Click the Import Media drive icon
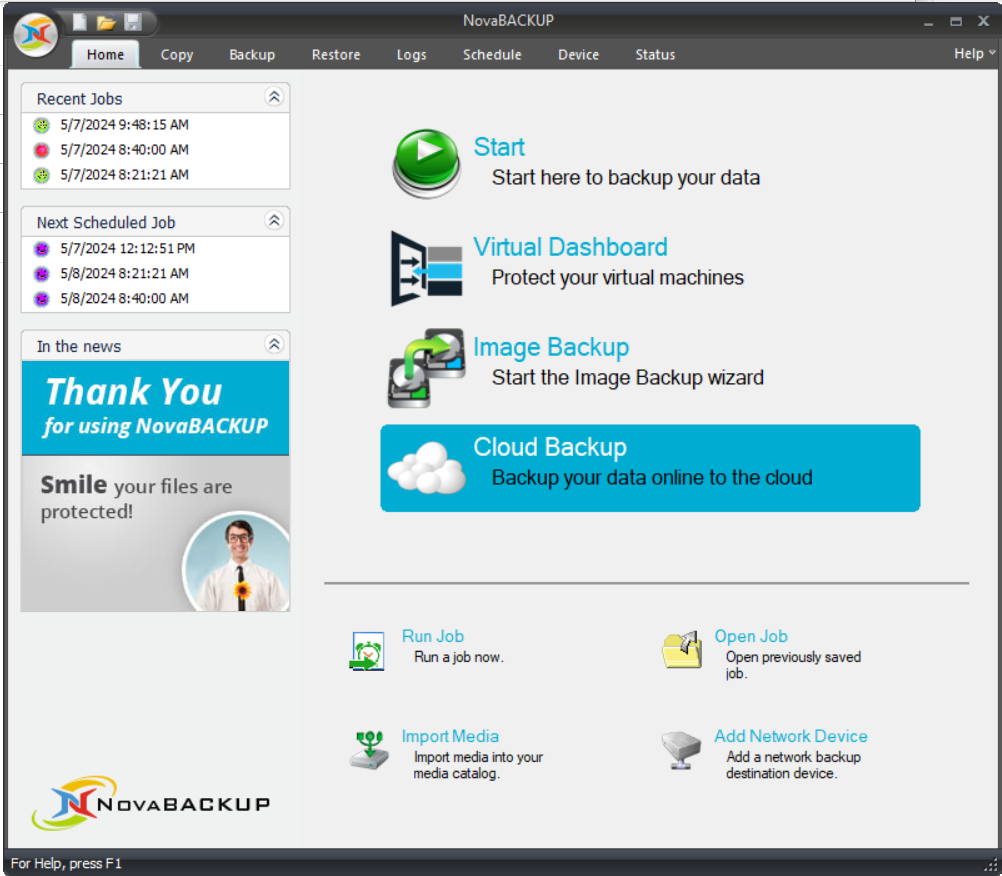 (369, 750)
